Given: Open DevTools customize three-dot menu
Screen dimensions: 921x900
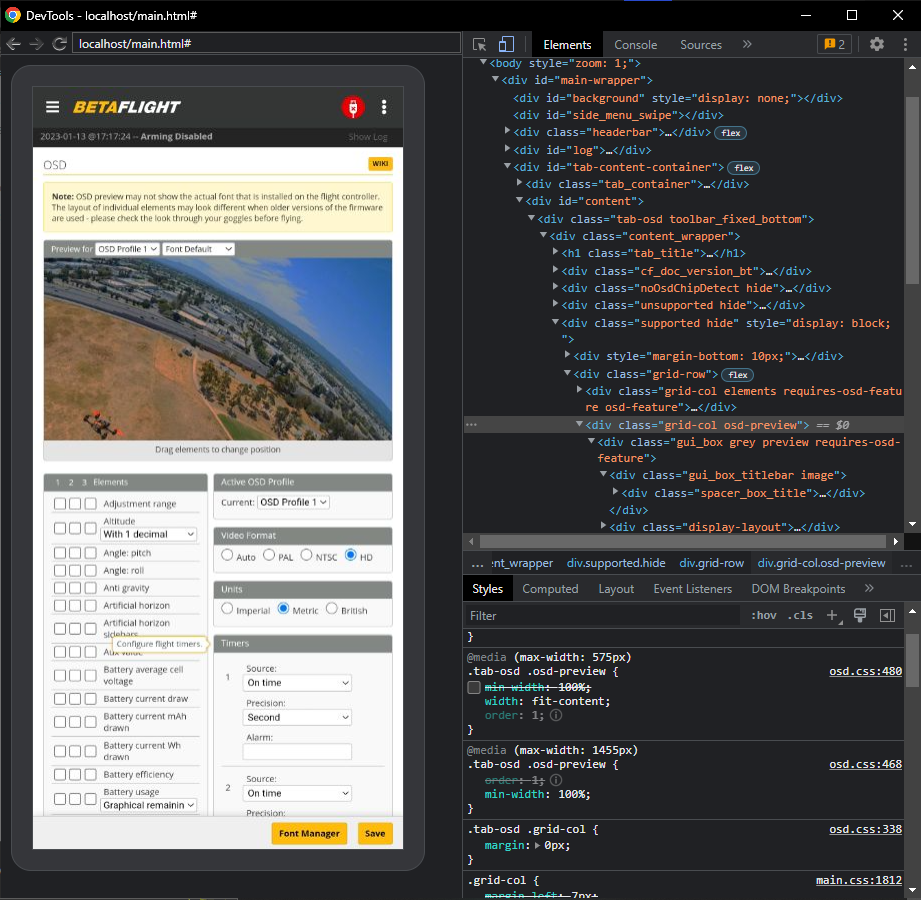Looking at the screenshot, I should coord(905,45).
